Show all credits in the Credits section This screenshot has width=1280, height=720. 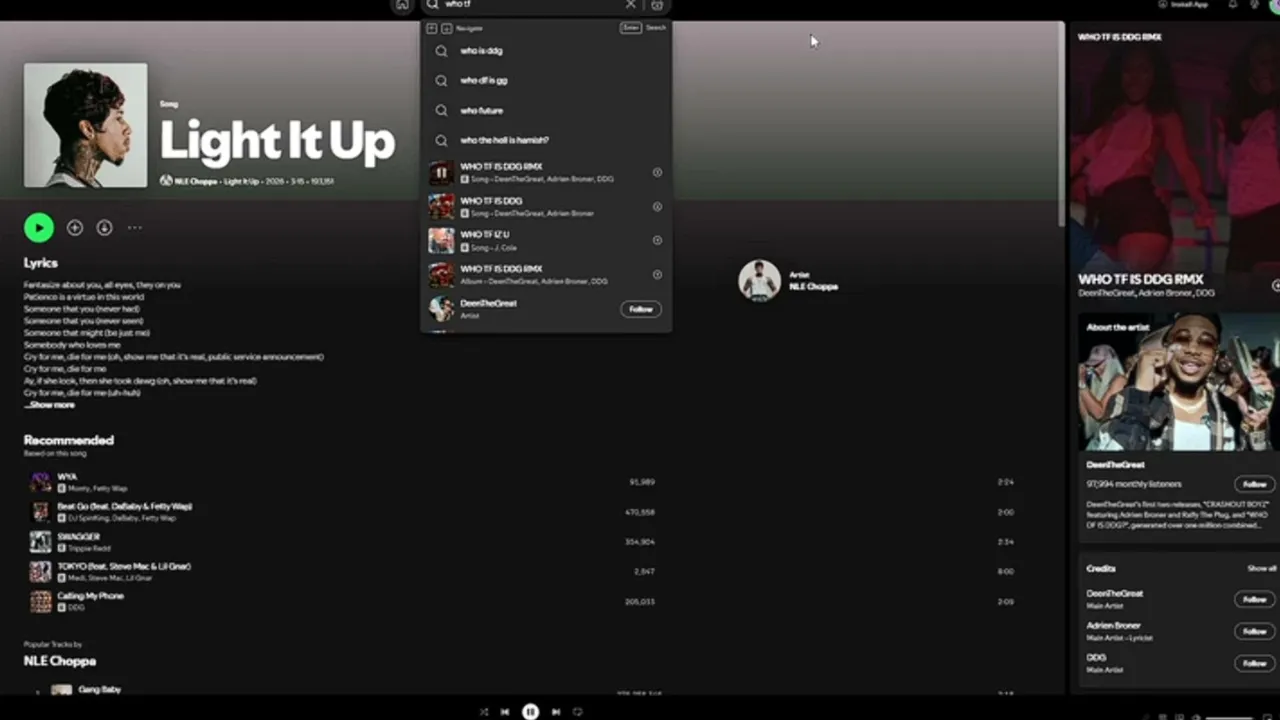pos(1261,568)
